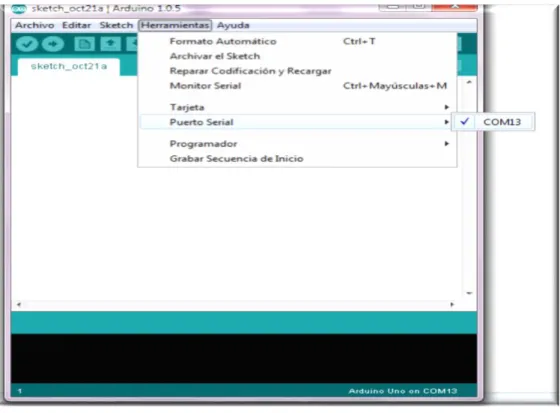Click the New sketch document icon
The image size is (560, 413).
84,44
